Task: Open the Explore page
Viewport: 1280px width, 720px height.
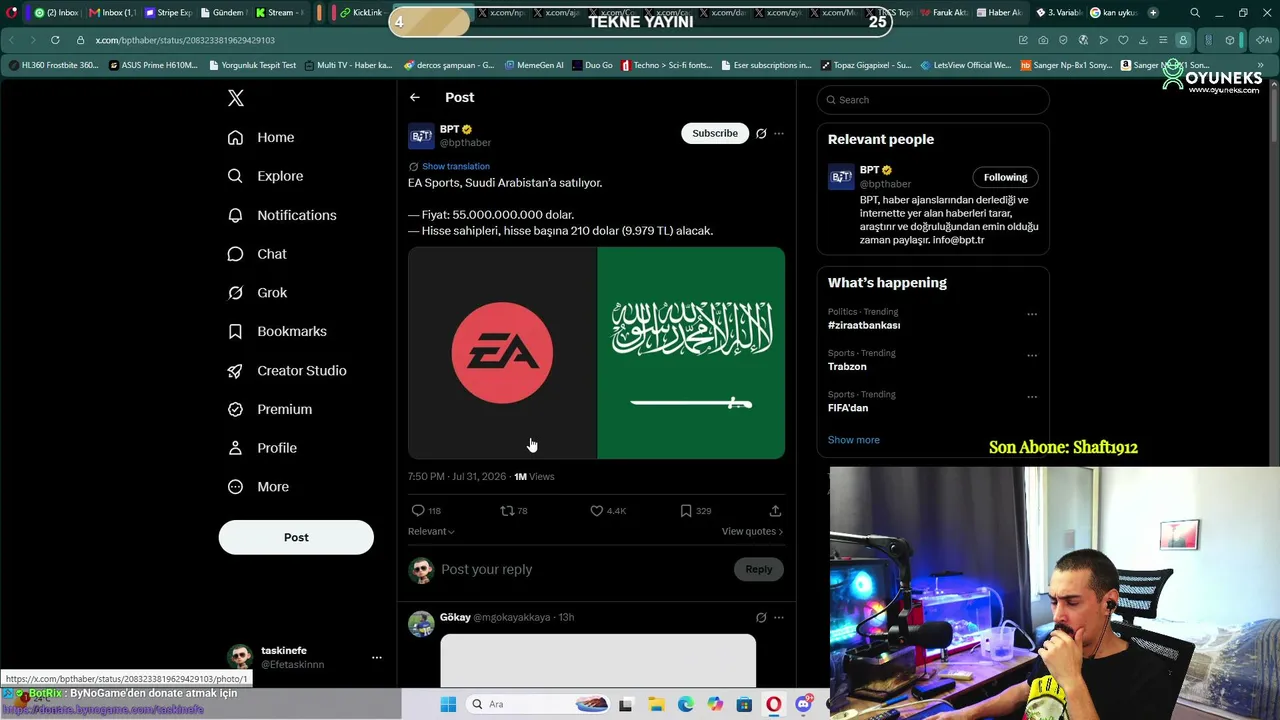Action: 265,176
